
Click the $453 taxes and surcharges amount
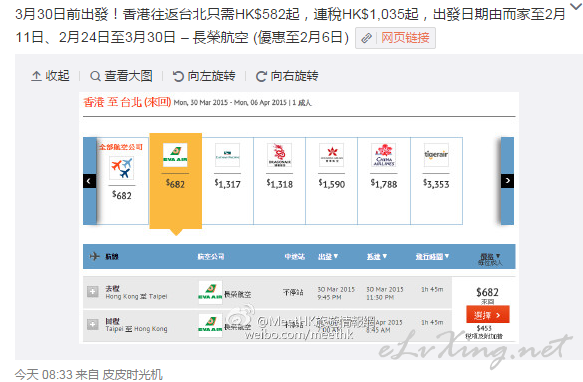tap(484, 328)
